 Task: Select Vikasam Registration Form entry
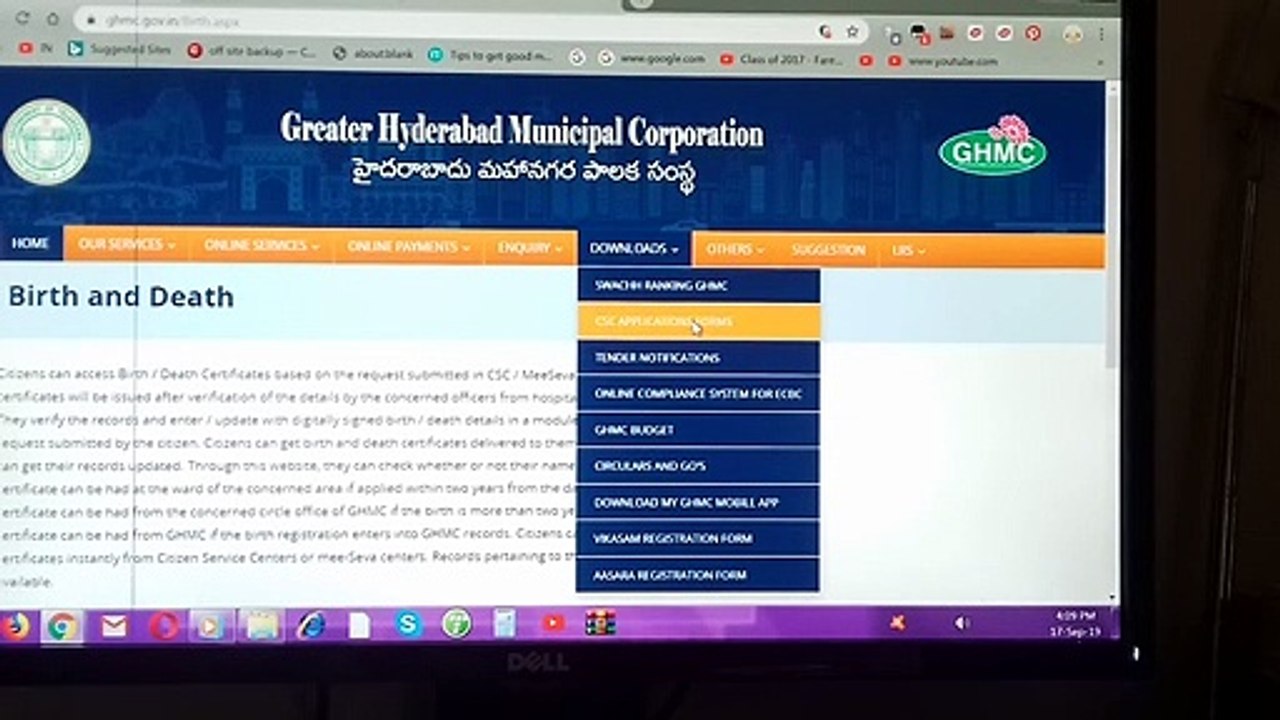(x=698, y=538)
